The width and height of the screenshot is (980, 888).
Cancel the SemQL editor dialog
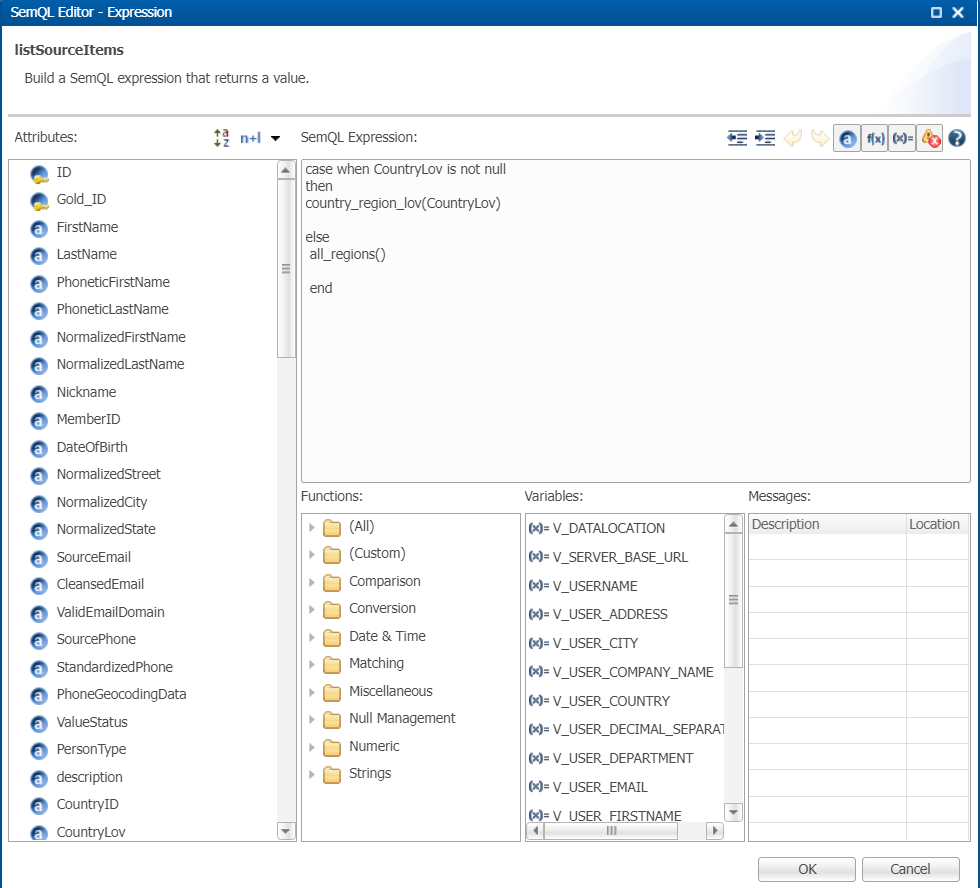click(x=911, y=870)
